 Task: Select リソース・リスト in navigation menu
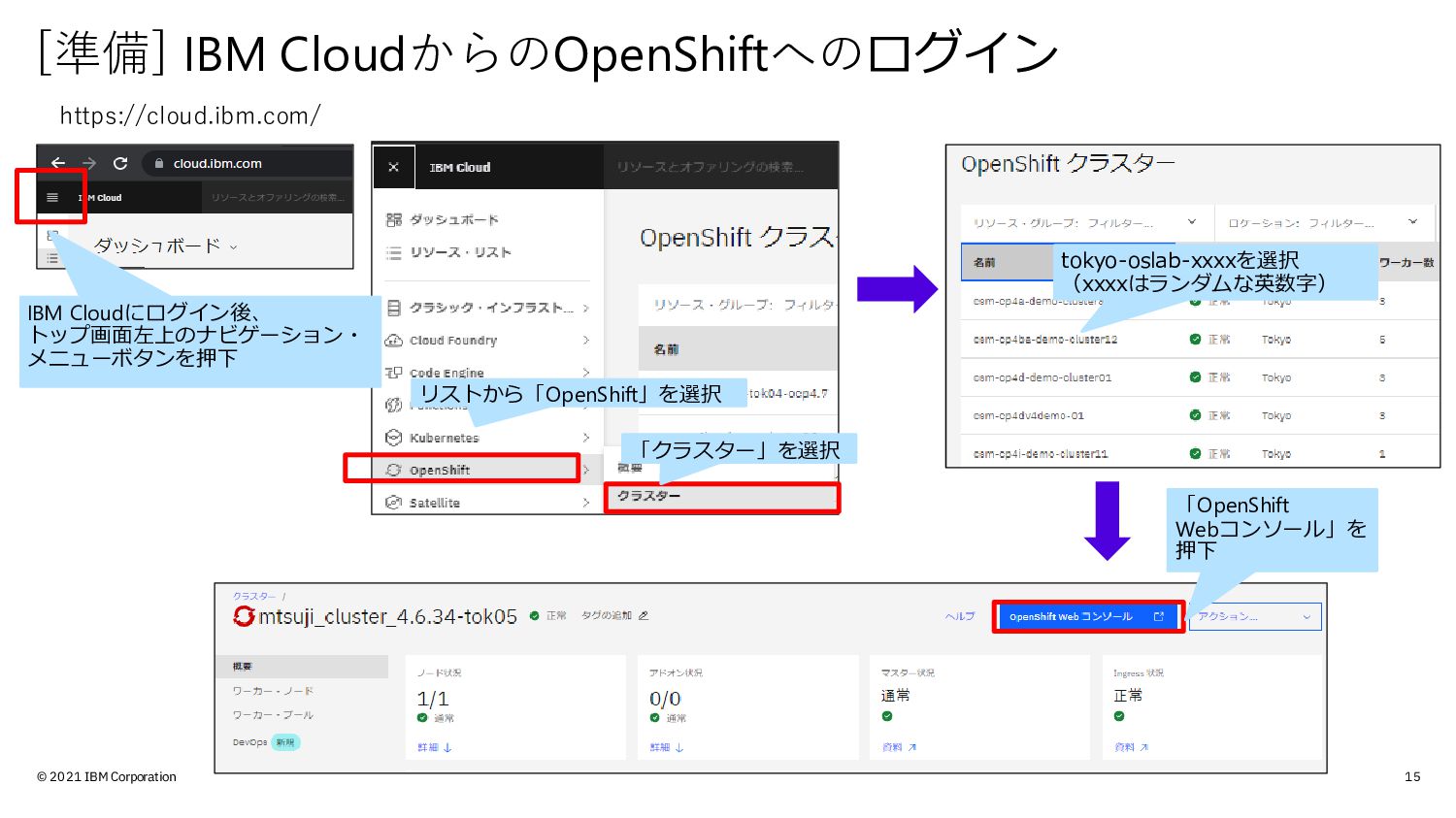[x=460, y=252]
